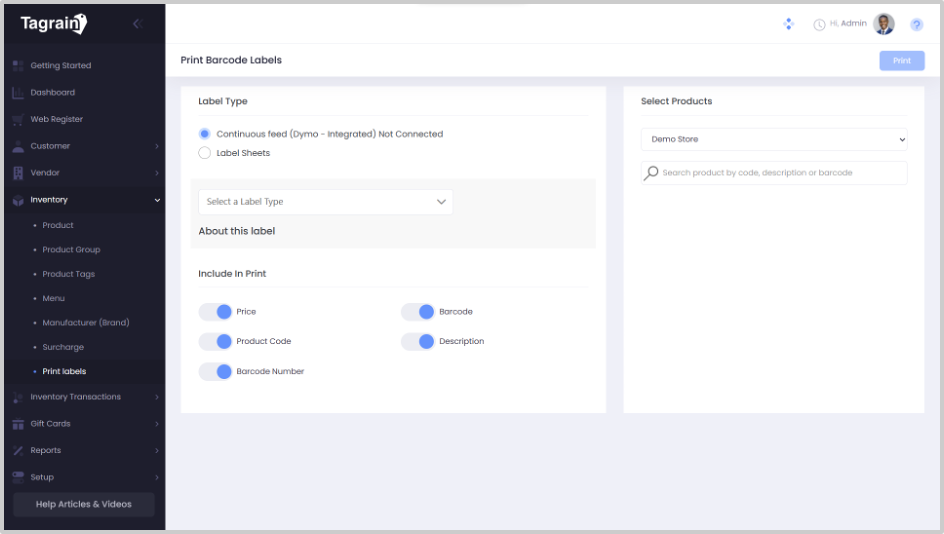Click the Gift Cards icon in sidebar

click(x=18, y=424)
